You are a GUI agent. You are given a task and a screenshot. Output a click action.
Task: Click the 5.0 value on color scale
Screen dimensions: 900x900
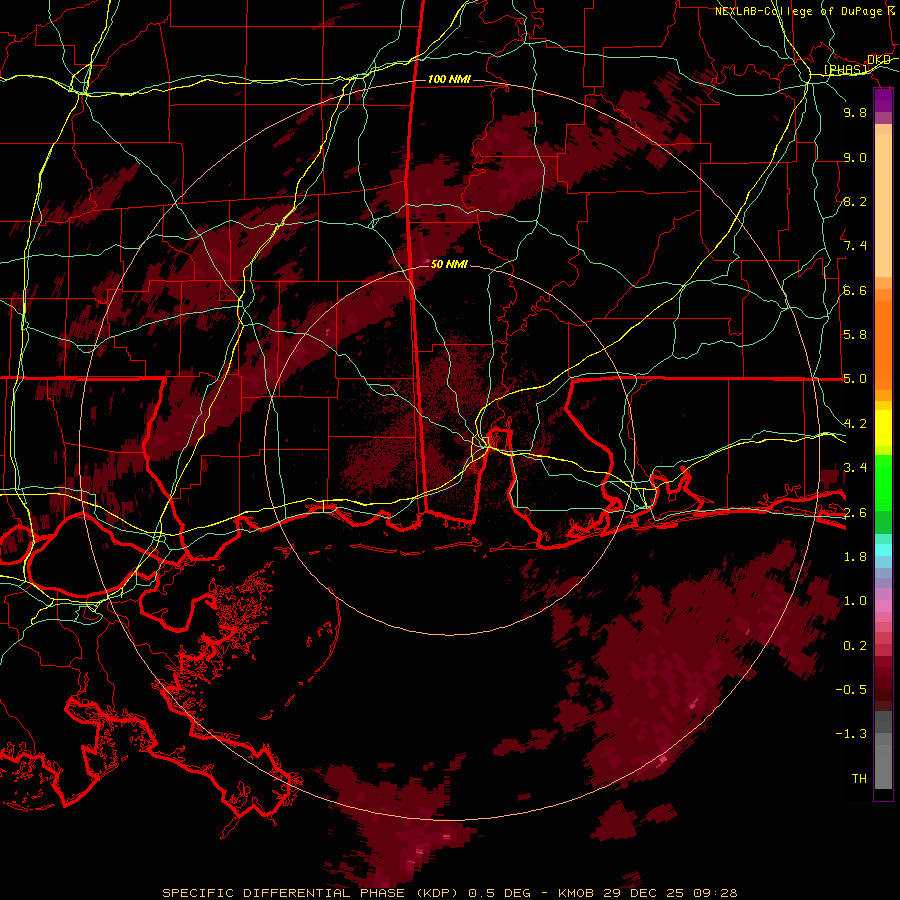coord(855,379)
